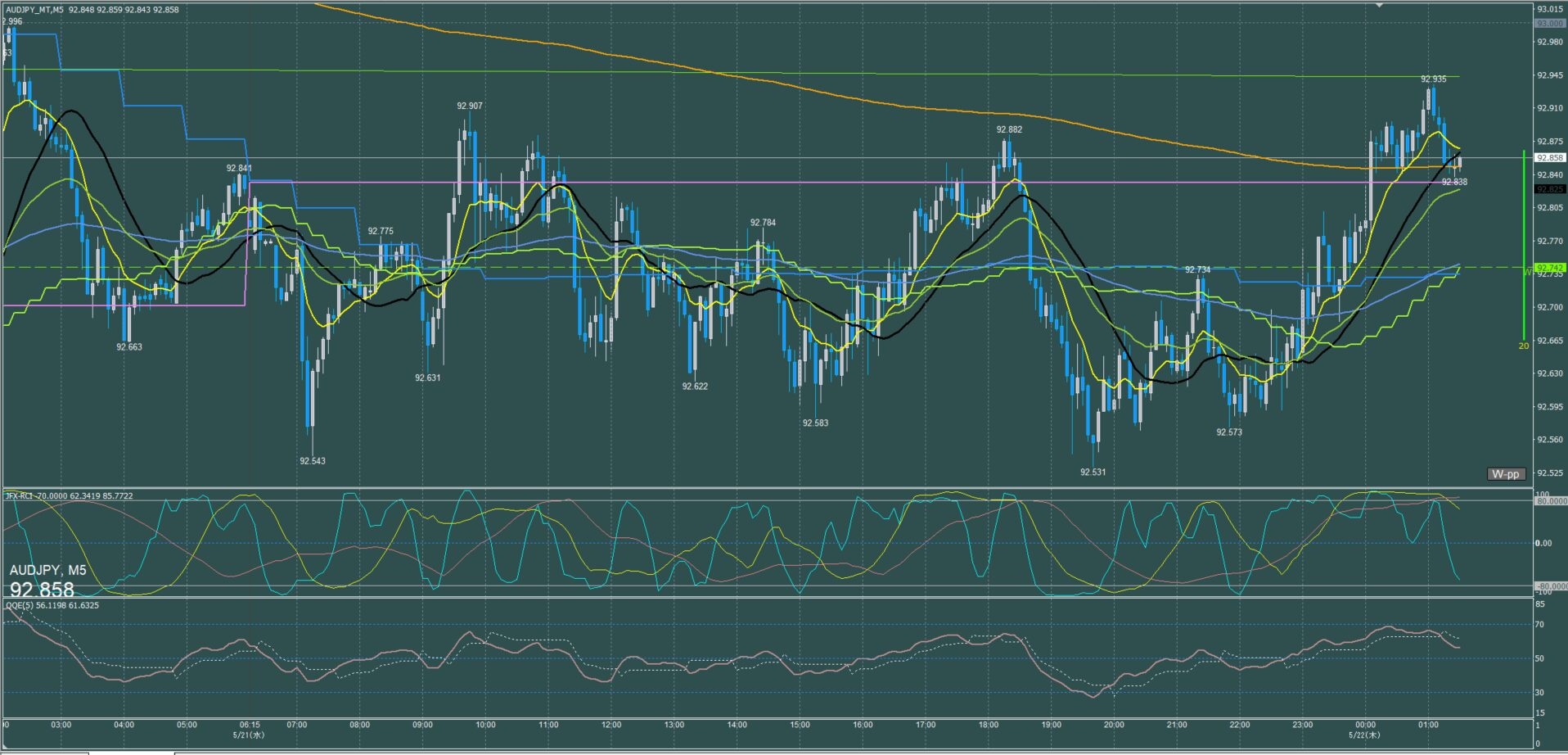The height and width of the screenshot is (755, 1568).
Task: Click the large AUDJPY, M5 watermark label
Action: (x=48, y=570)
